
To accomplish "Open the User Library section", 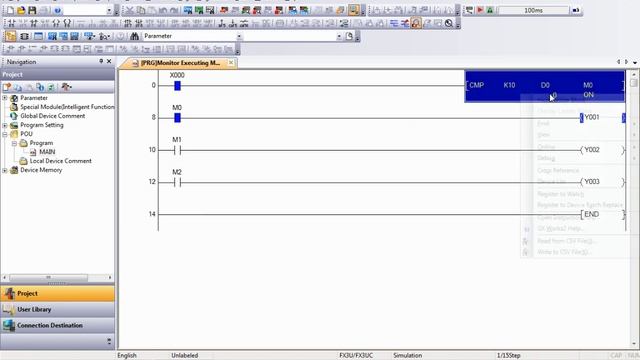I will pos(58,309).
